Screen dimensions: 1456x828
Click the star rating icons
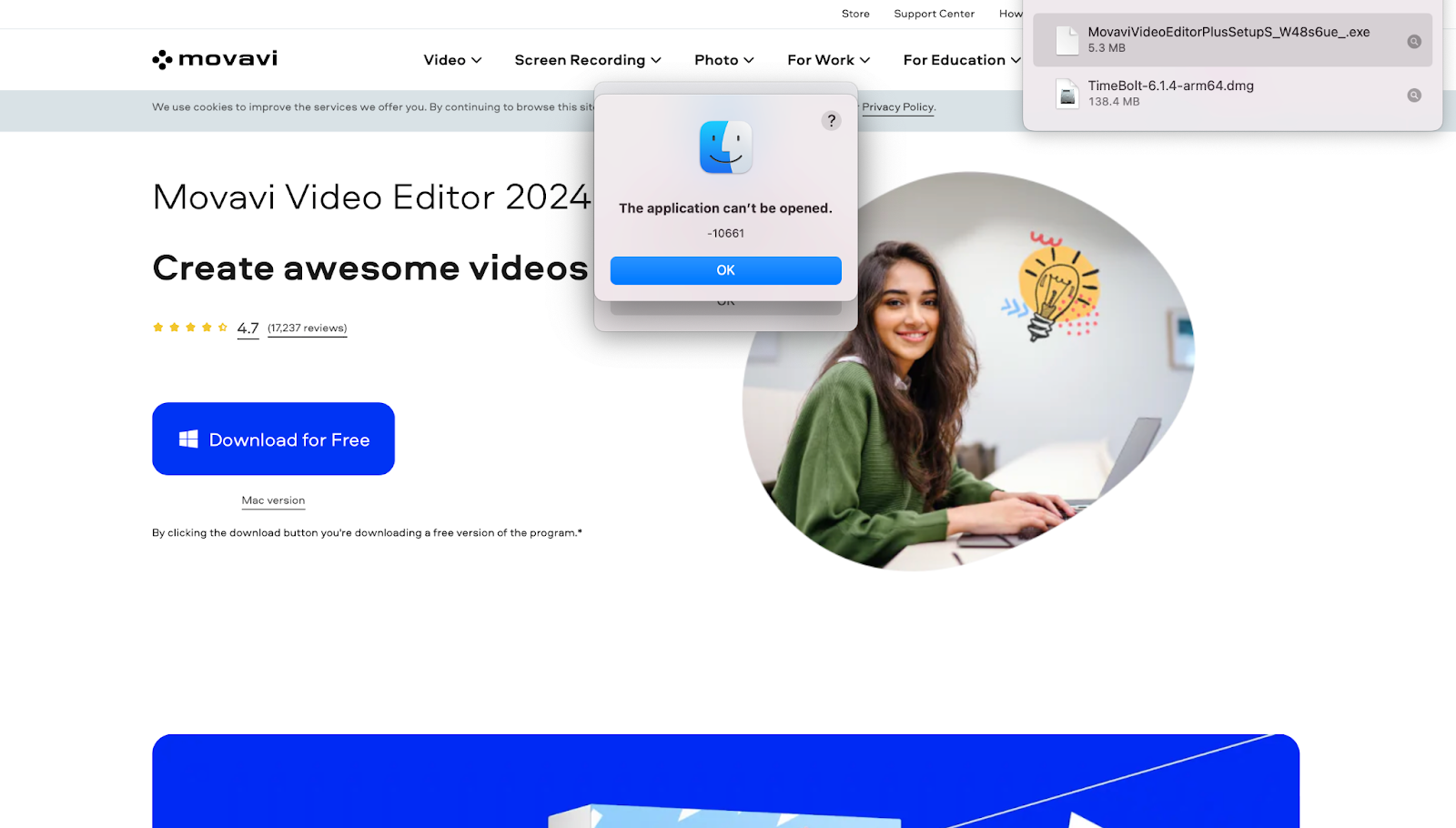coord(190,328)
